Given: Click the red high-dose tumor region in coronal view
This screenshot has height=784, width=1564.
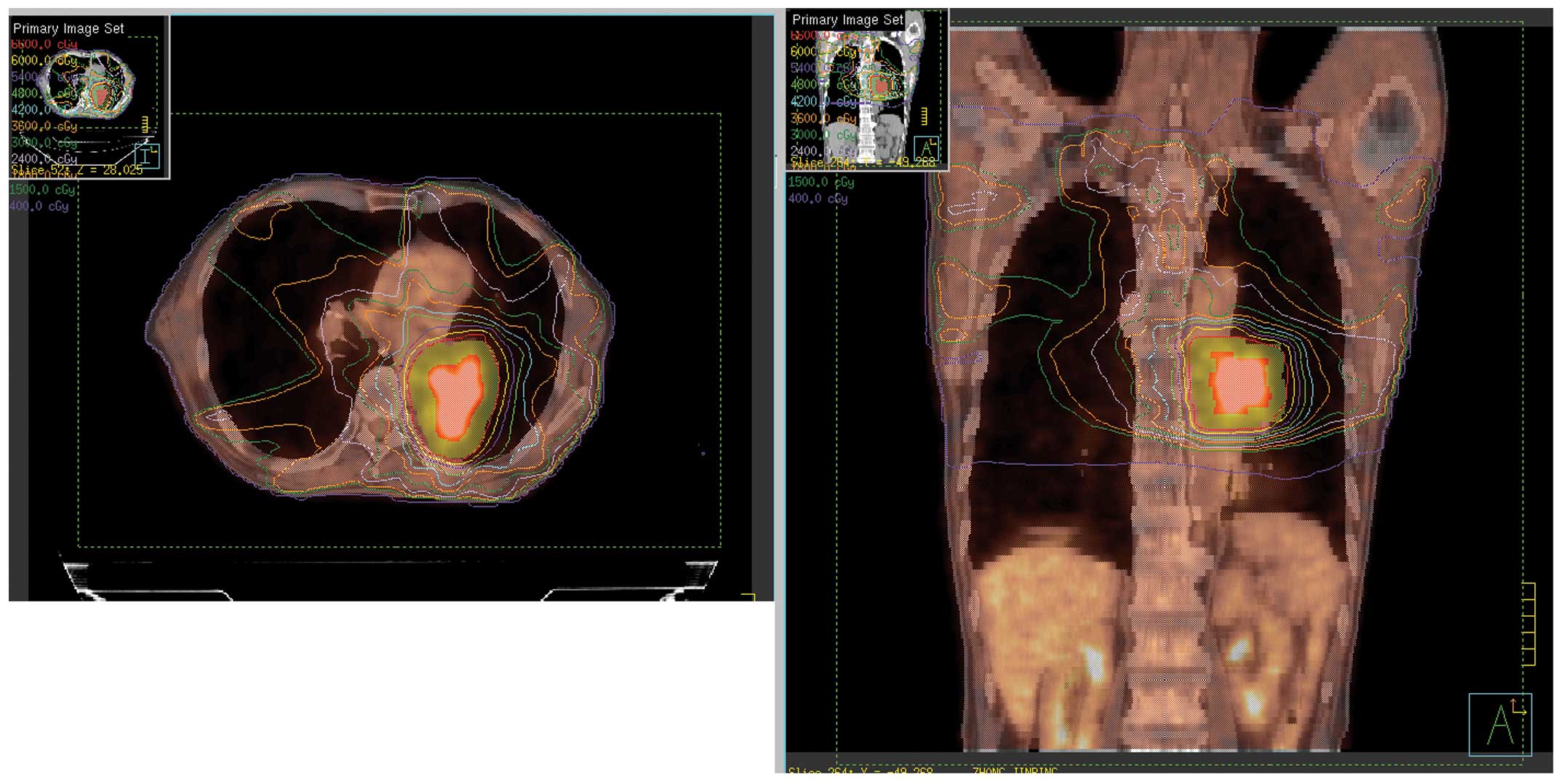Looking at the screenshot, I should pos(1239,383).
